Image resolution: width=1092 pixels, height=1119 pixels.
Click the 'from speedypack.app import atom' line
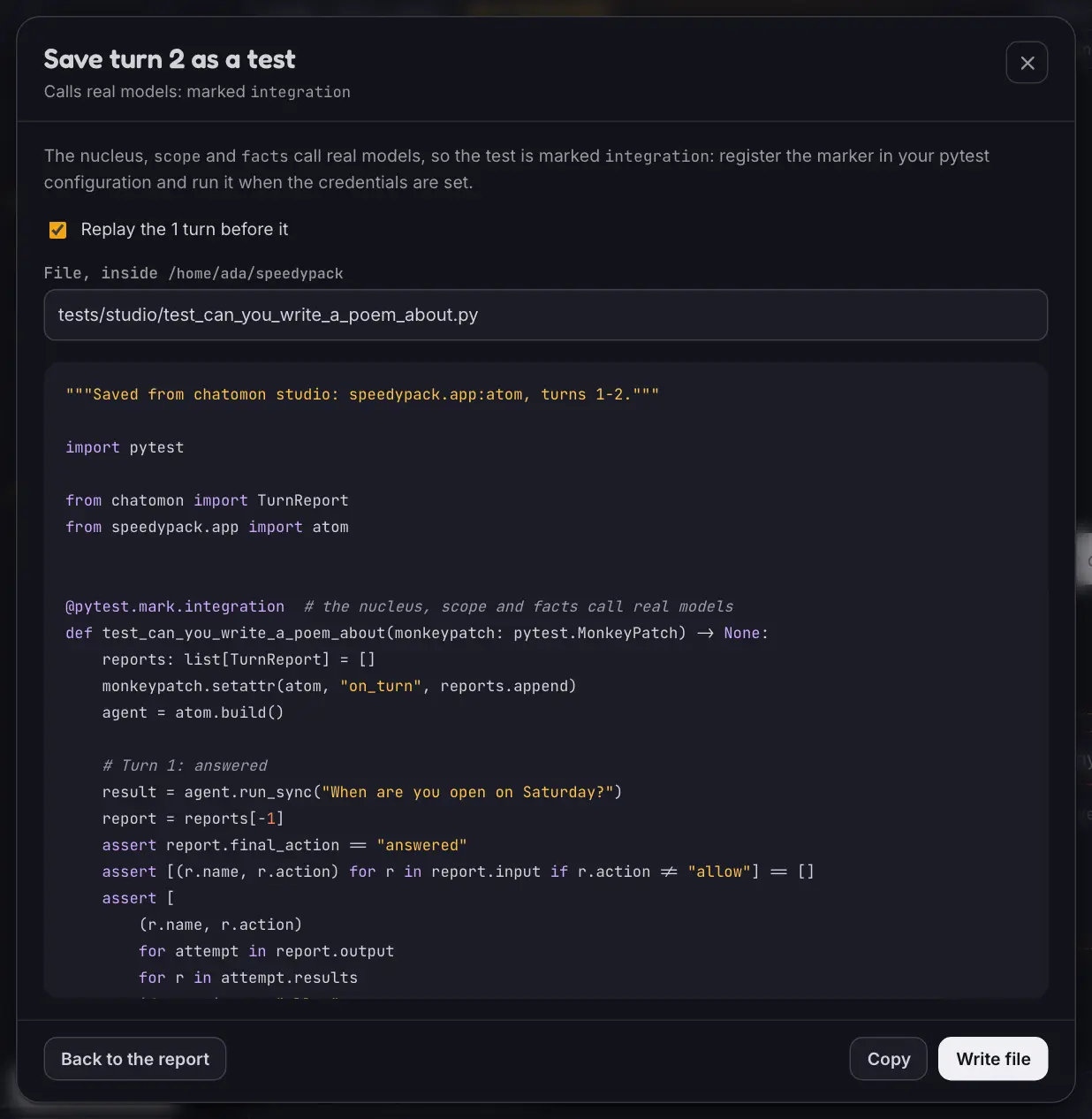[207, 527]
